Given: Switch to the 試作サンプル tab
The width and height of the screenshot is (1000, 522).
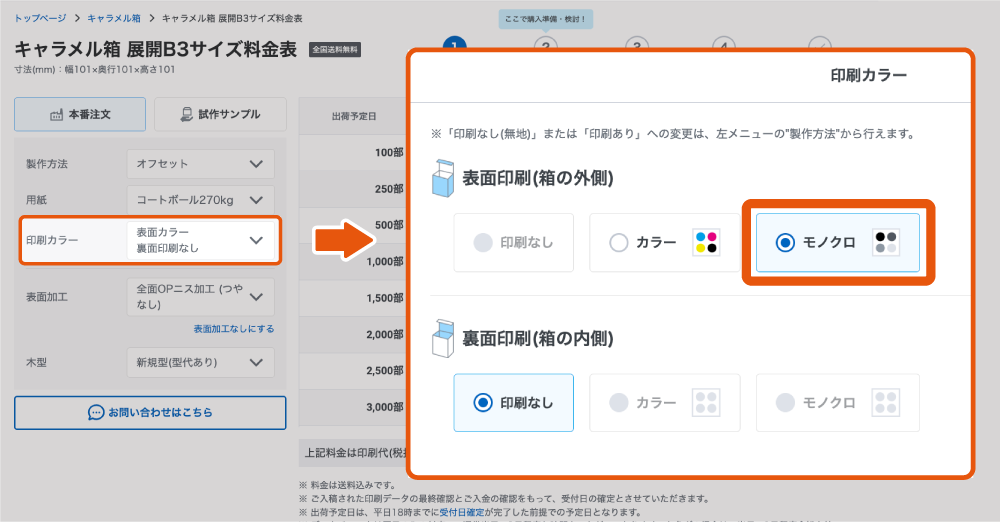Looking at the screenshot, I should [x=220, y=114].
